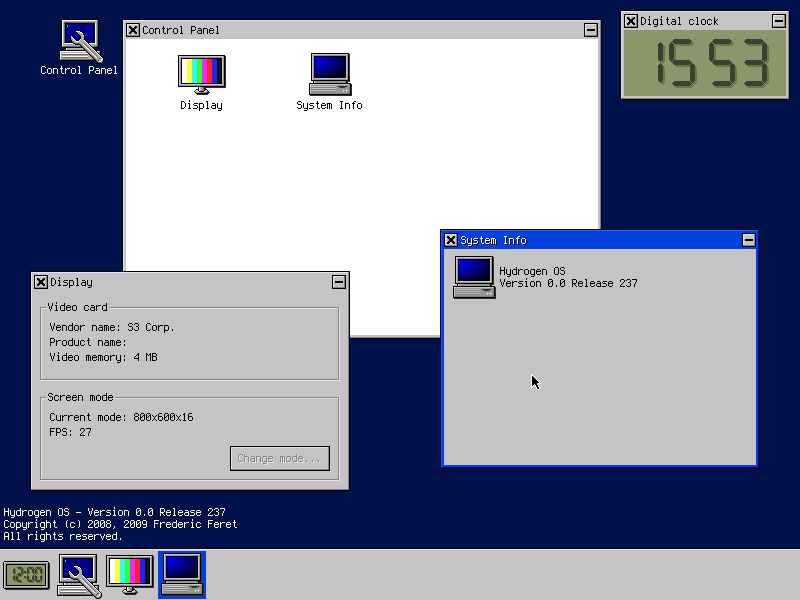800x600 pixels.
Task: Click the 'Screen mode' group label
Action: point(80,397)
